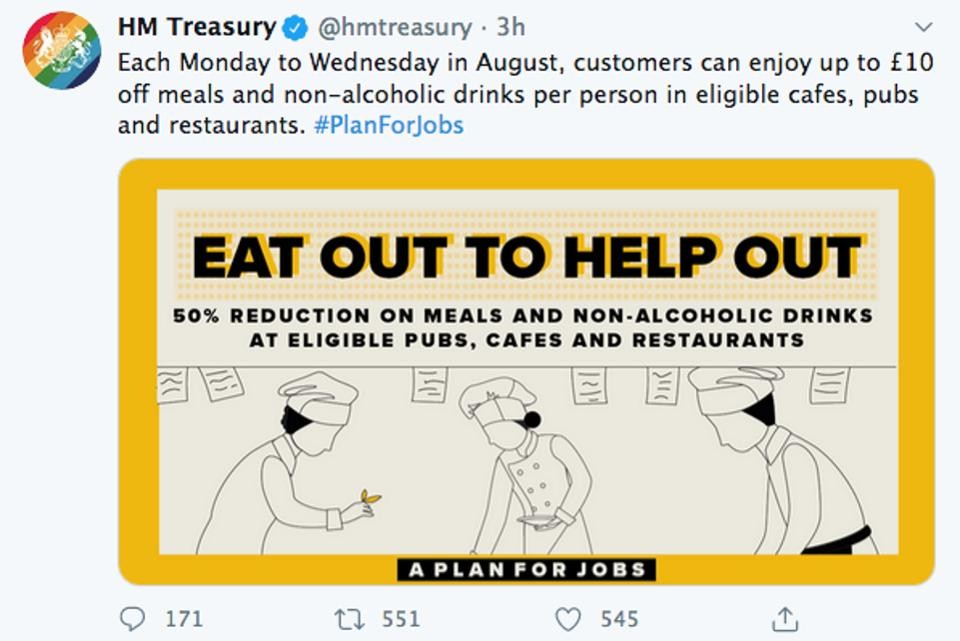Click the 3h timestamp
Image resolution: width=960 pixels, height=641 pixels.
click(x=510, y=27)
